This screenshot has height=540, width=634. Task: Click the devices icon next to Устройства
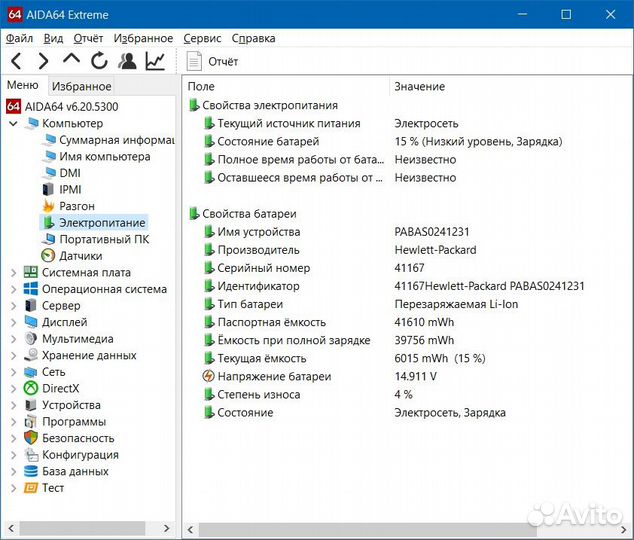(31, 405)
